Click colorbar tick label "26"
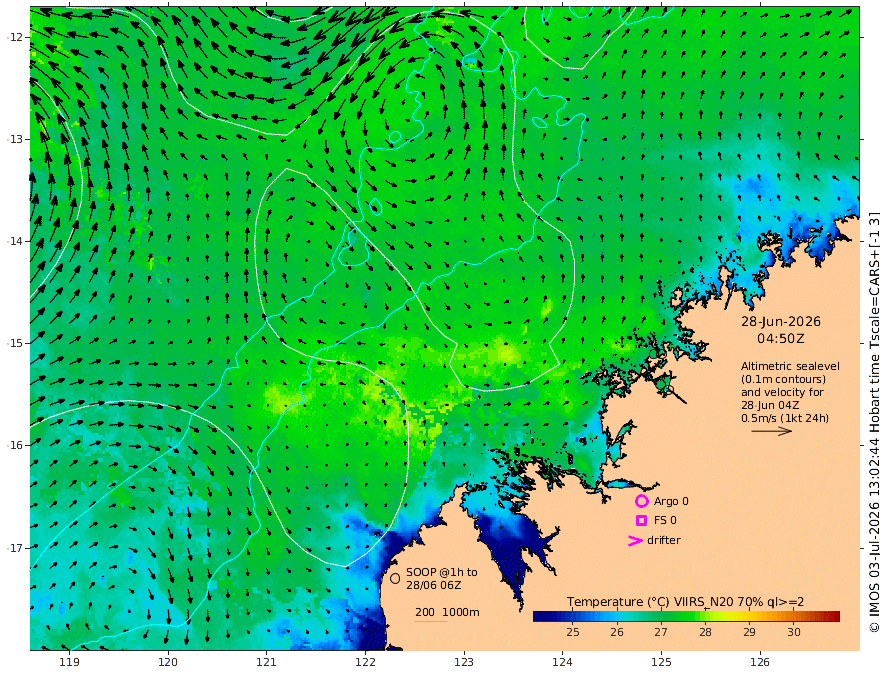 [617, 632]
